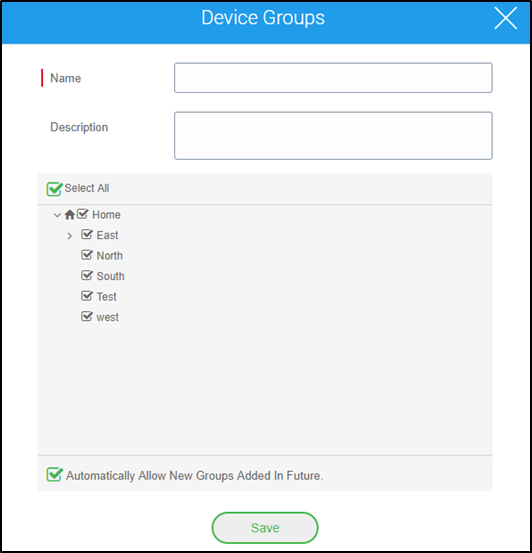Toggle the North group checkbox
Image resolution: width=532 pixels, height=553 pixels.
click(x=87, y=255)
